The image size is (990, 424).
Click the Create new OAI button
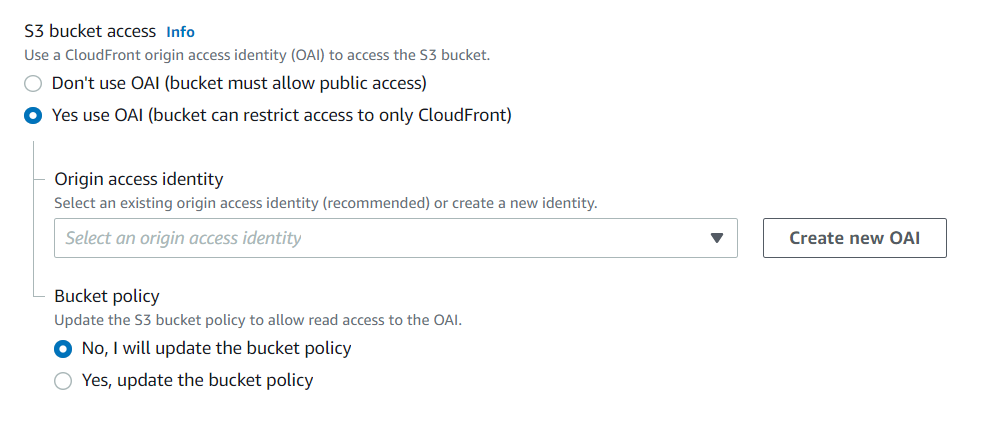(854, 238)
